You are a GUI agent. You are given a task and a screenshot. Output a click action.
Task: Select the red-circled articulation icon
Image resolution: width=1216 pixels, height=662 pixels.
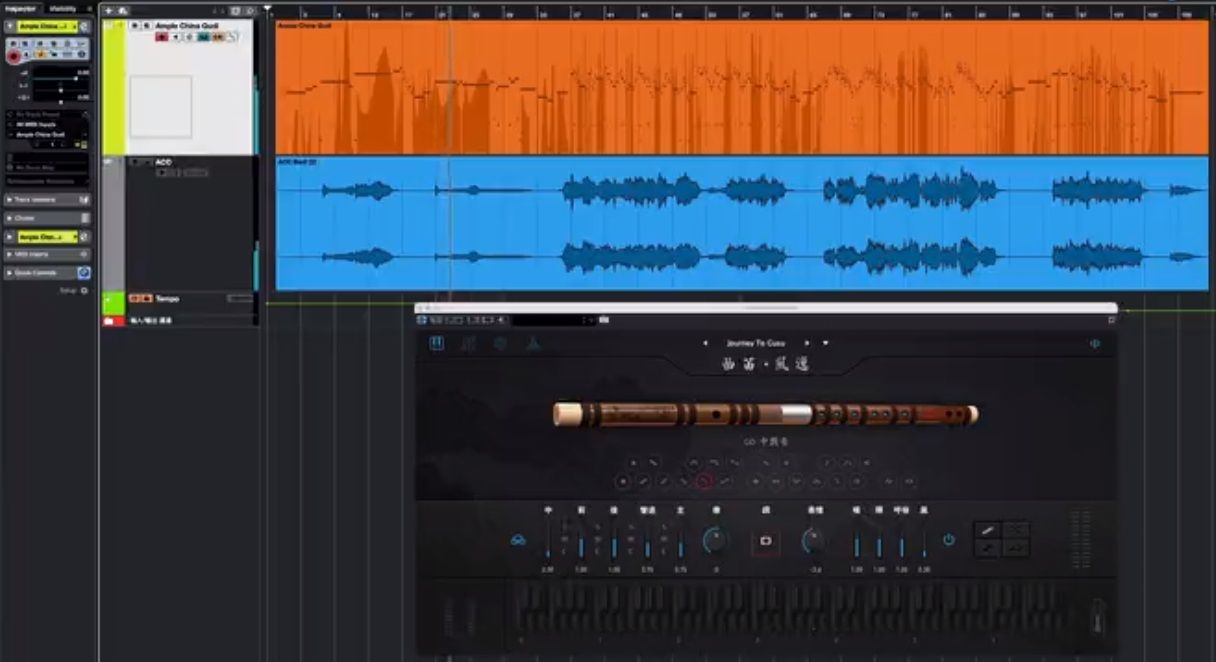703,481
